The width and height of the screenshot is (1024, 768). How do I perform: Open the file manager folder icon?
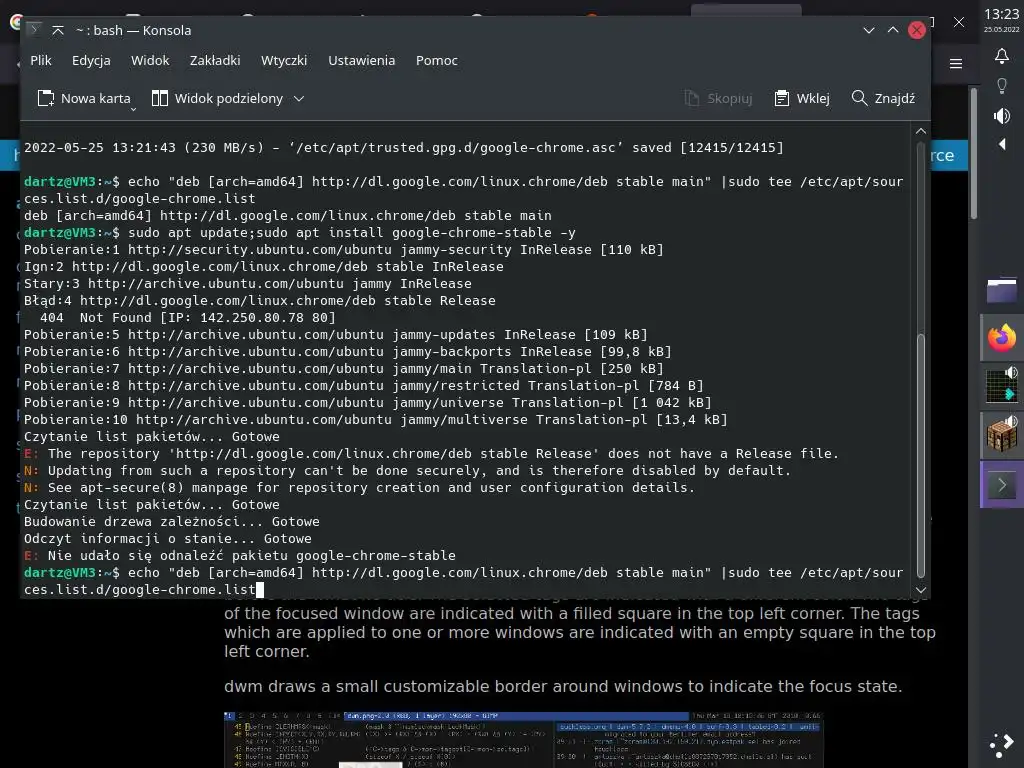pyautogui.click(x=1002, y=290)
